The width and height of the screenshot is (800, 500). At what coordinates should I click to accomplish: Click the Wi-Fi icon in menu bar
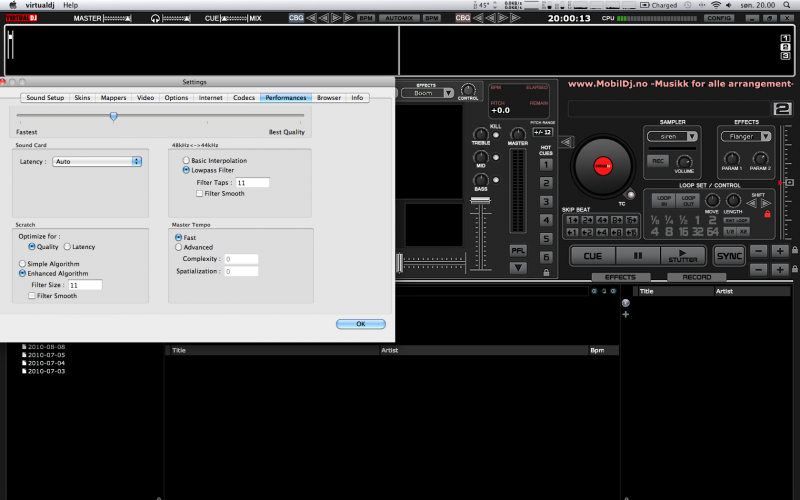[716, 5]
